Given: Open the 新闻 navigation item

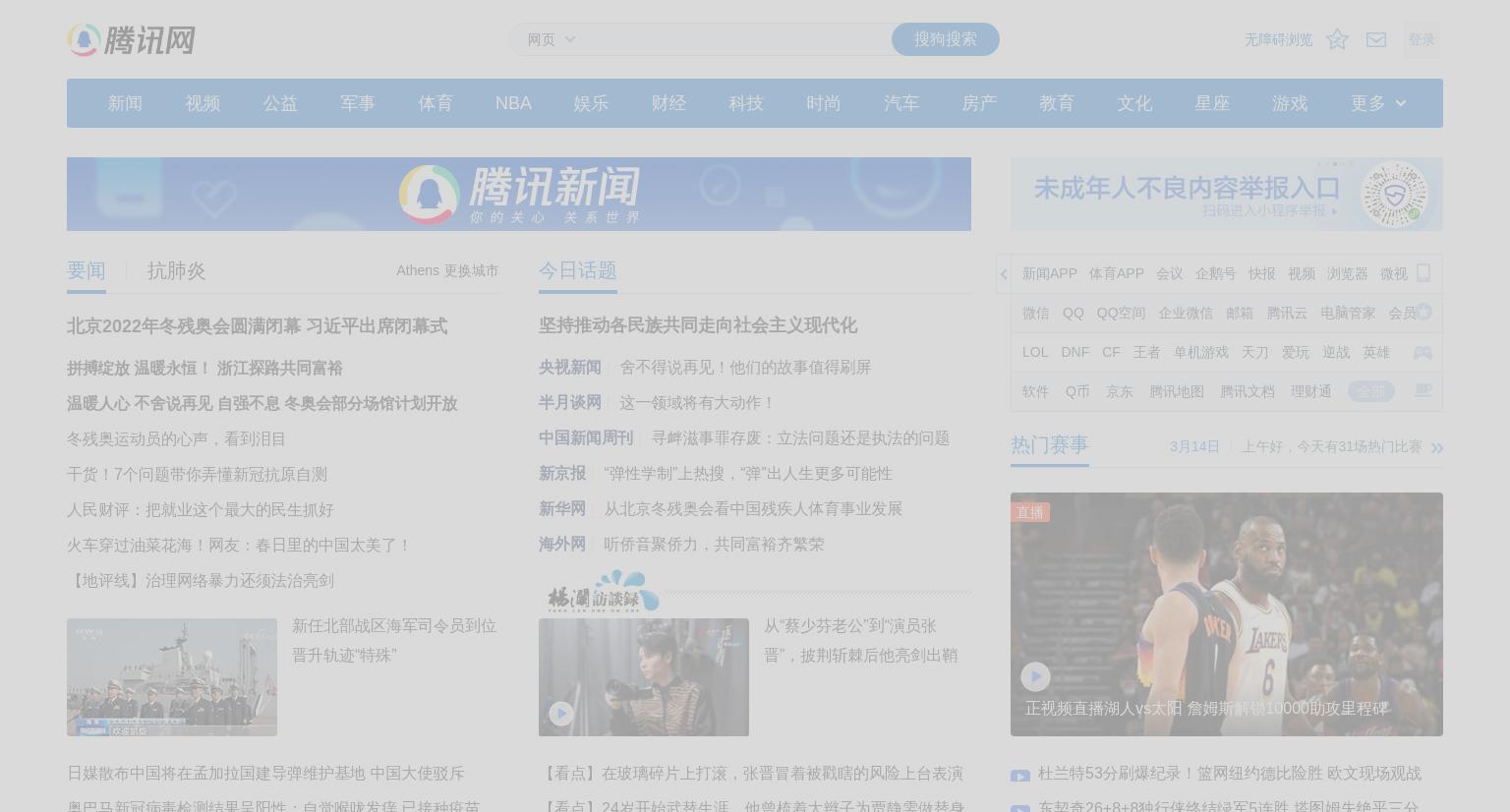Looking at the screenshot, I should coord(125,103).
